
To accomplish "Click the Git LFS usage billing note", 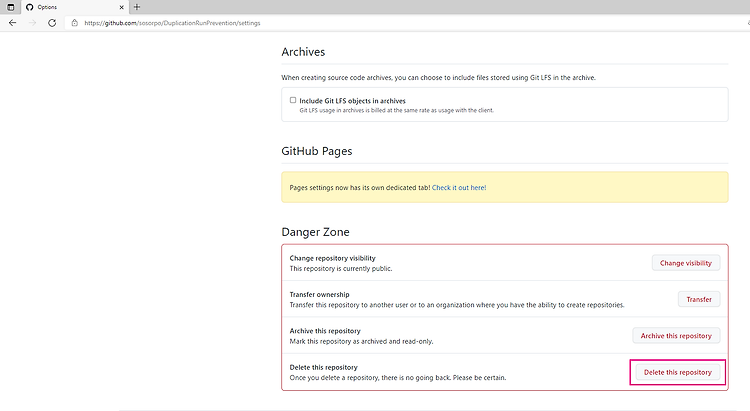I will (x=397, y=110).
